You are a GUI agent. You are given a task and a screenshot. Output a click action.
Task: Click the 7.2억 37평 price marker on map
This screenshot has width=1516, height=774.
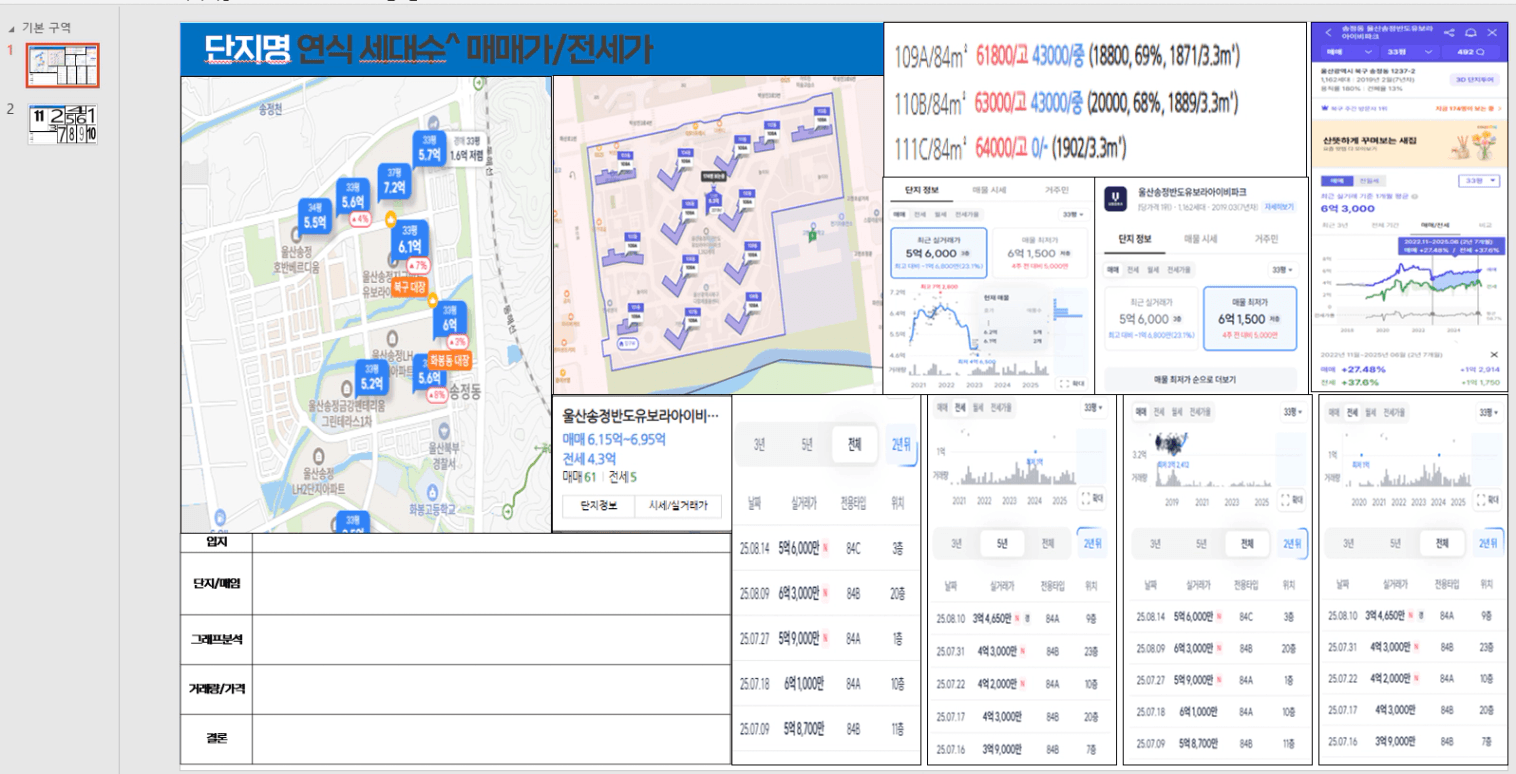coord(395,181)
